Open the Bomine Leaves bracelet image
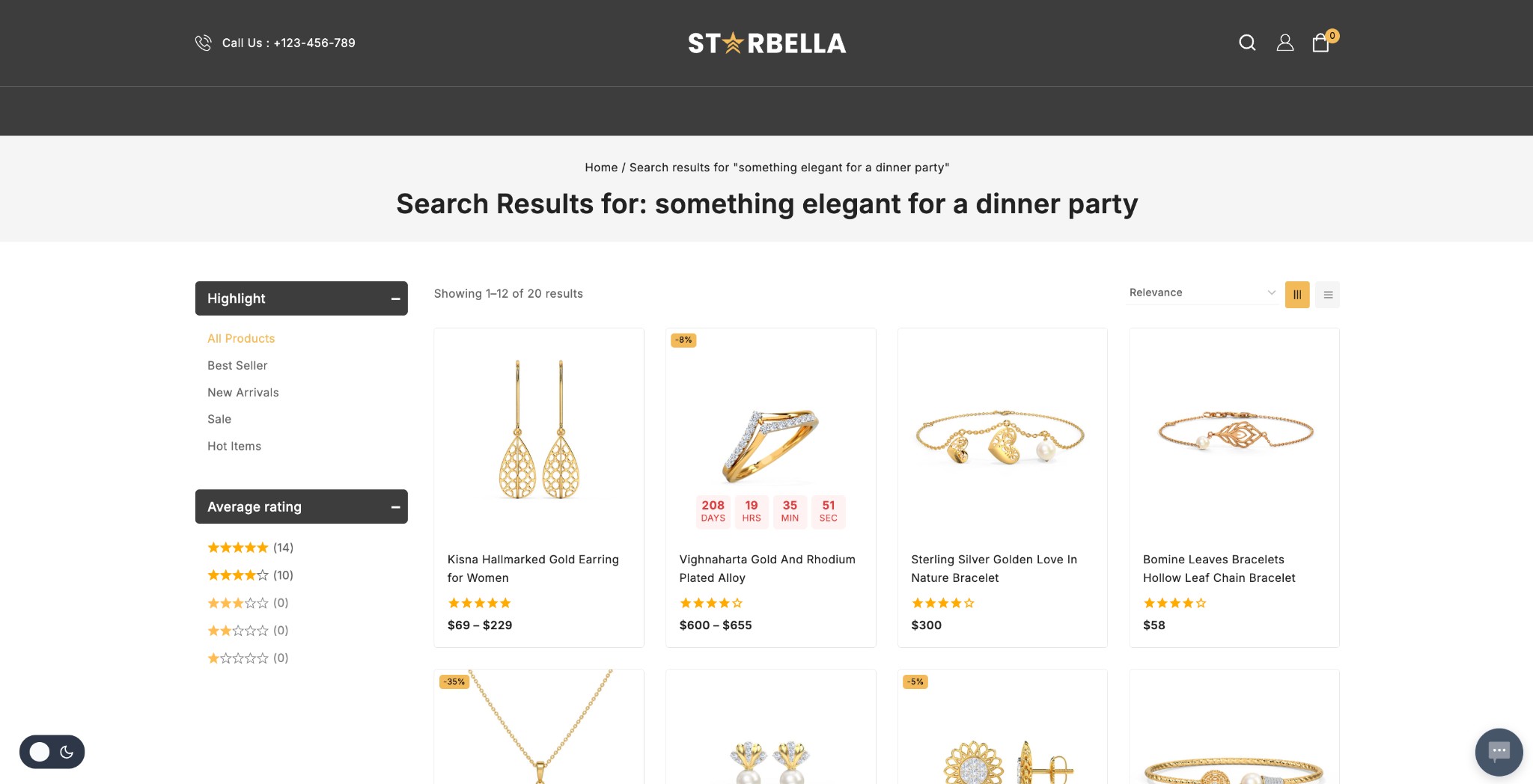This screenshot has height=784, width=1533. click(x=1234, y=432)
